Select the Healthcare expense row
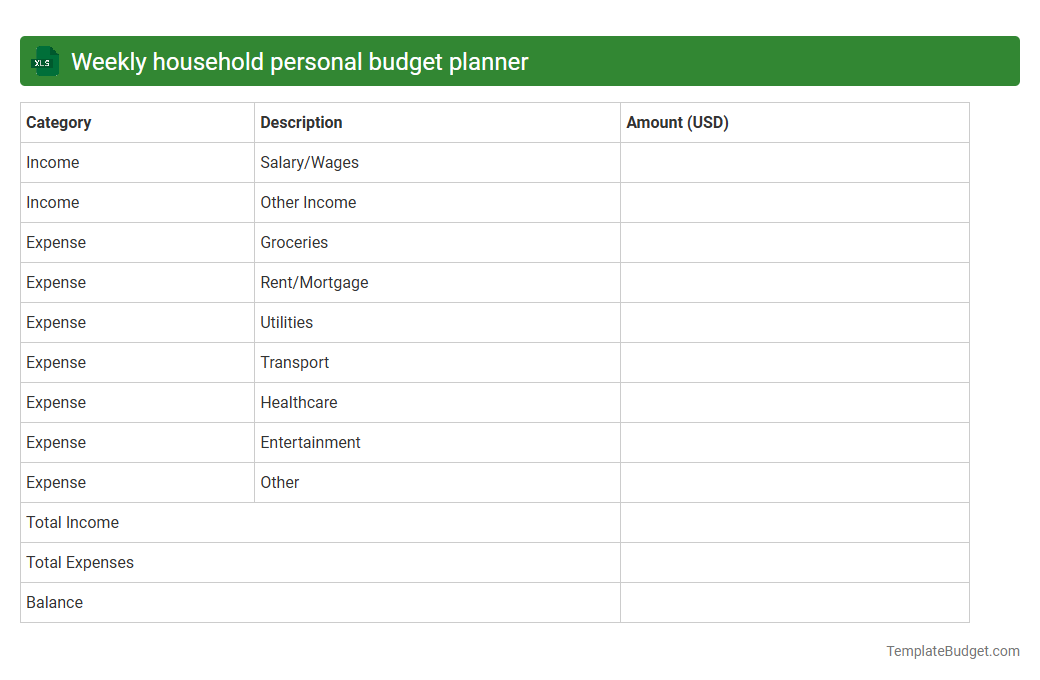Viewport: 1040px width, 680px height. click(298, 402)
